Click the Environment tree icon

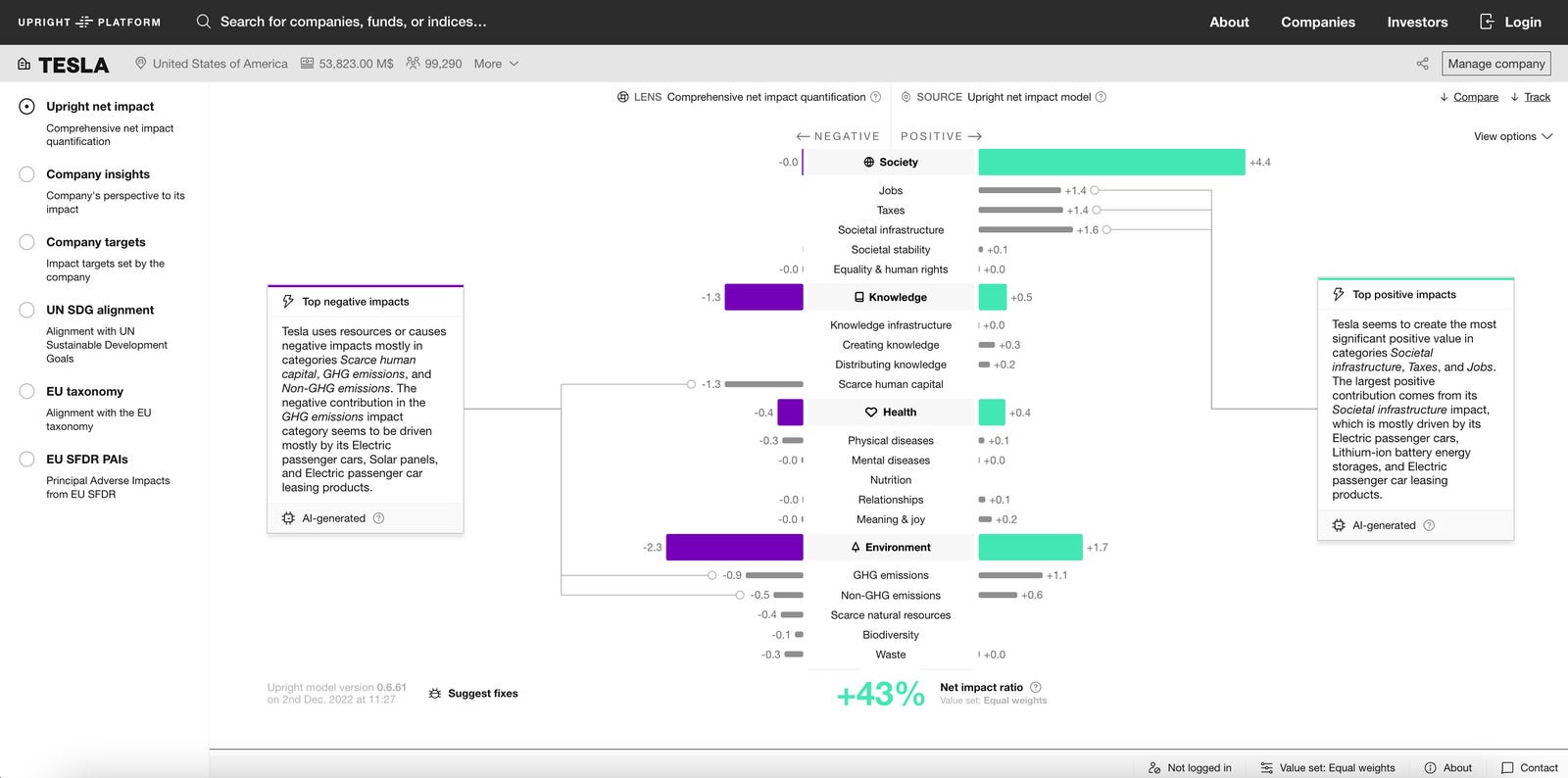pyautogui.click(x=856, y=548)
